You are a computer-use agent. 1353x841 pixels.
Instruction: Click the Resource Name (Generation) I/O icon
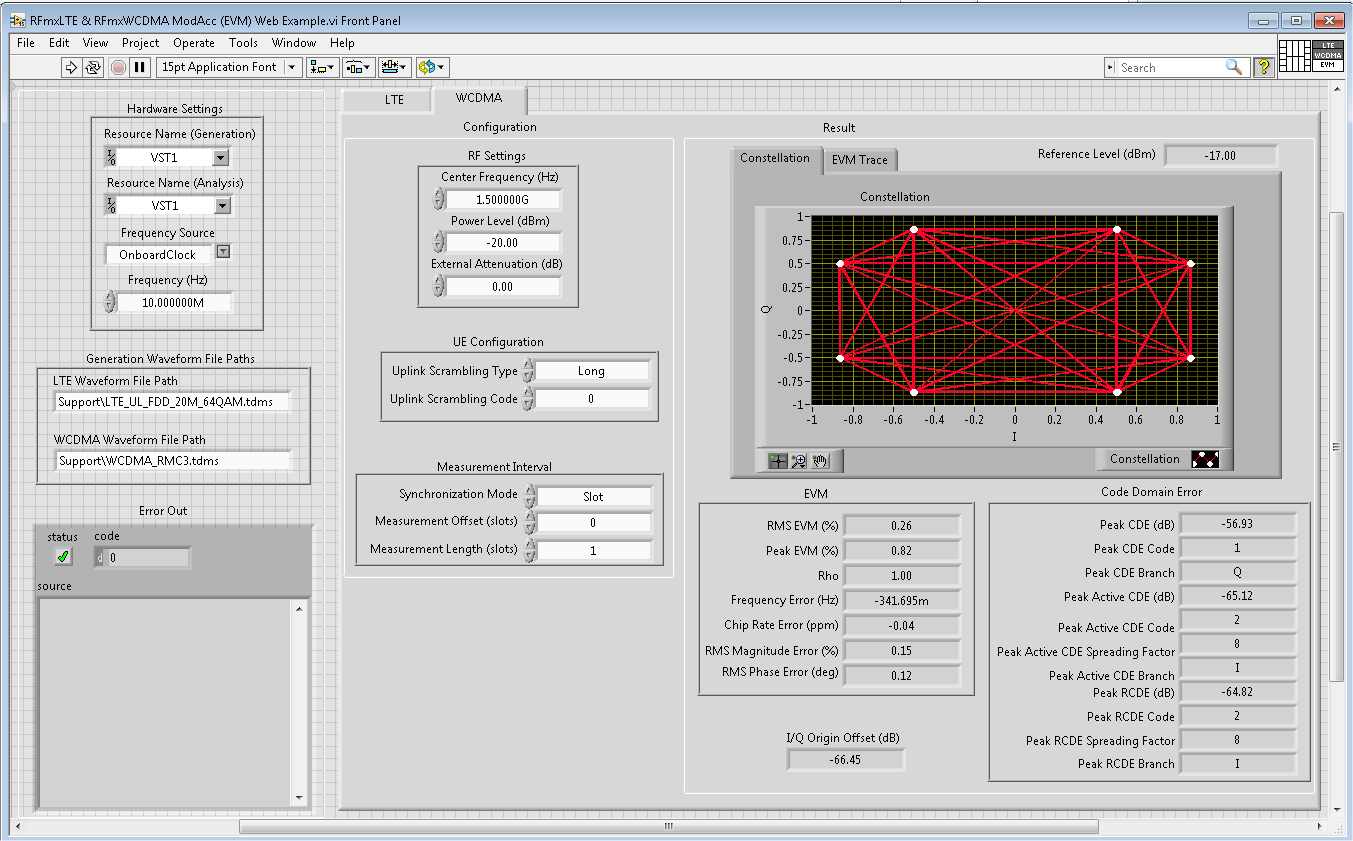[x=111, y=157]
